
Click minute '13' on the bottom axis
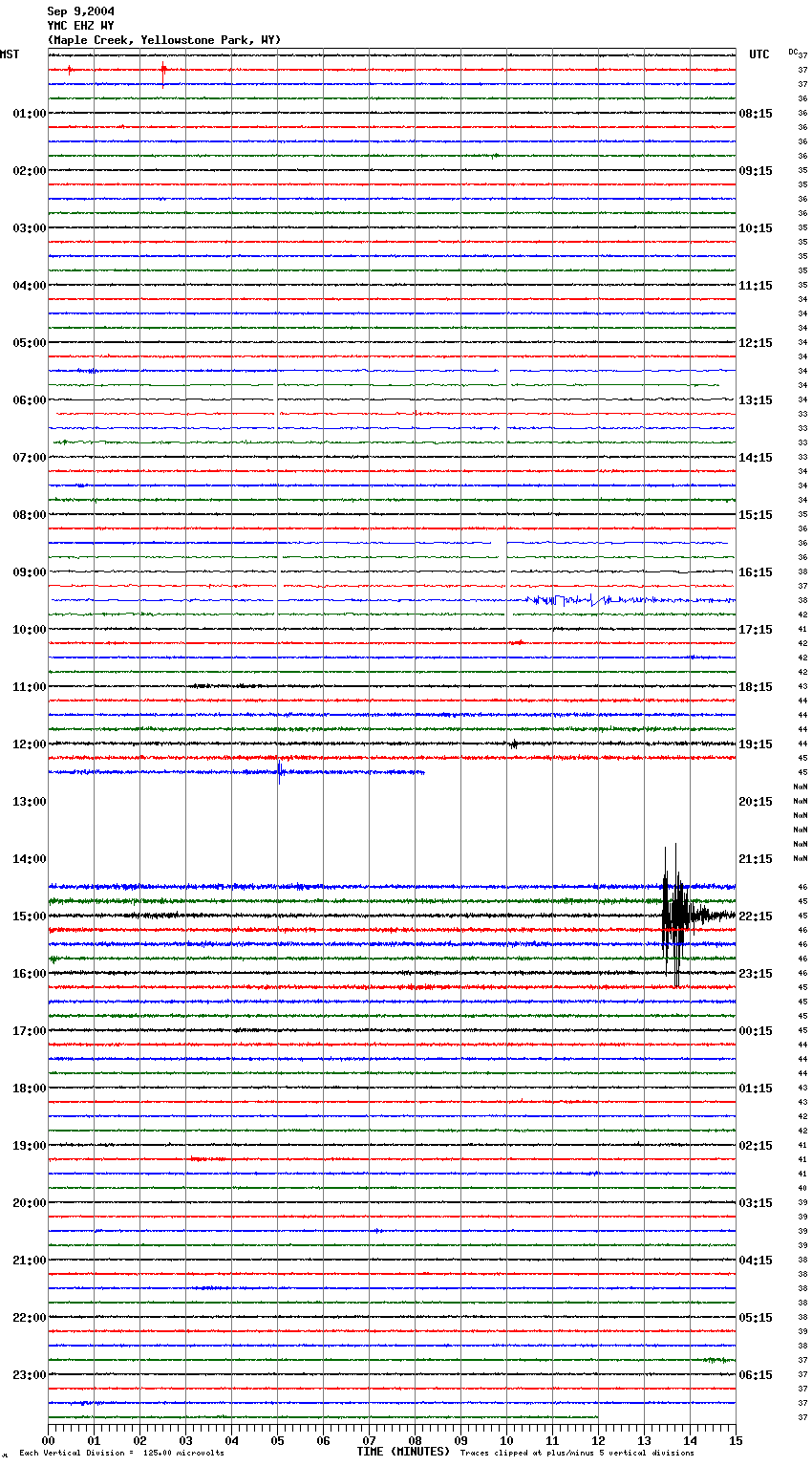644,1440
